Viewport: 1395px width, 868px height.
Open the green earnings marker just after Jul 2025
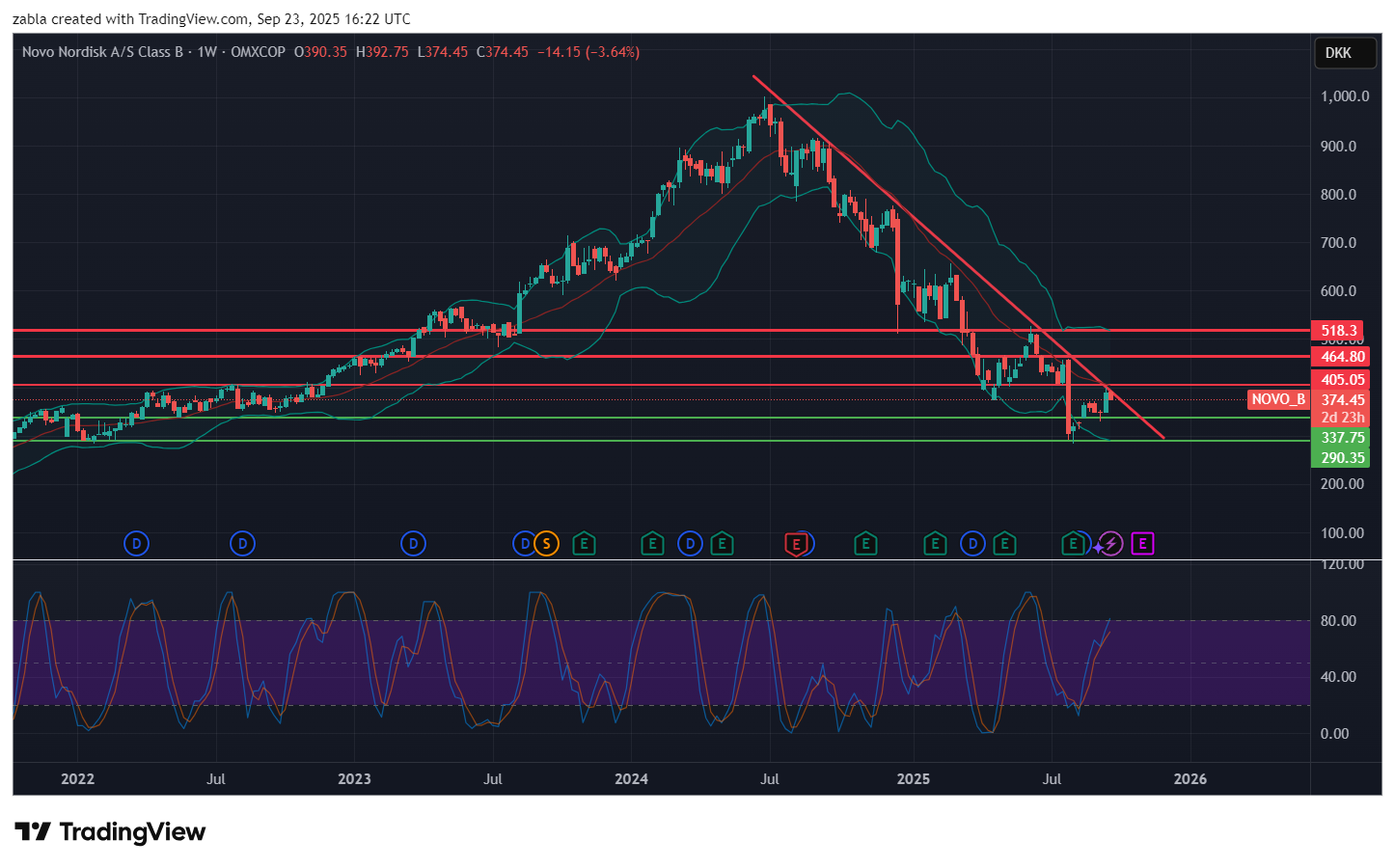(x=1072, y=544)
